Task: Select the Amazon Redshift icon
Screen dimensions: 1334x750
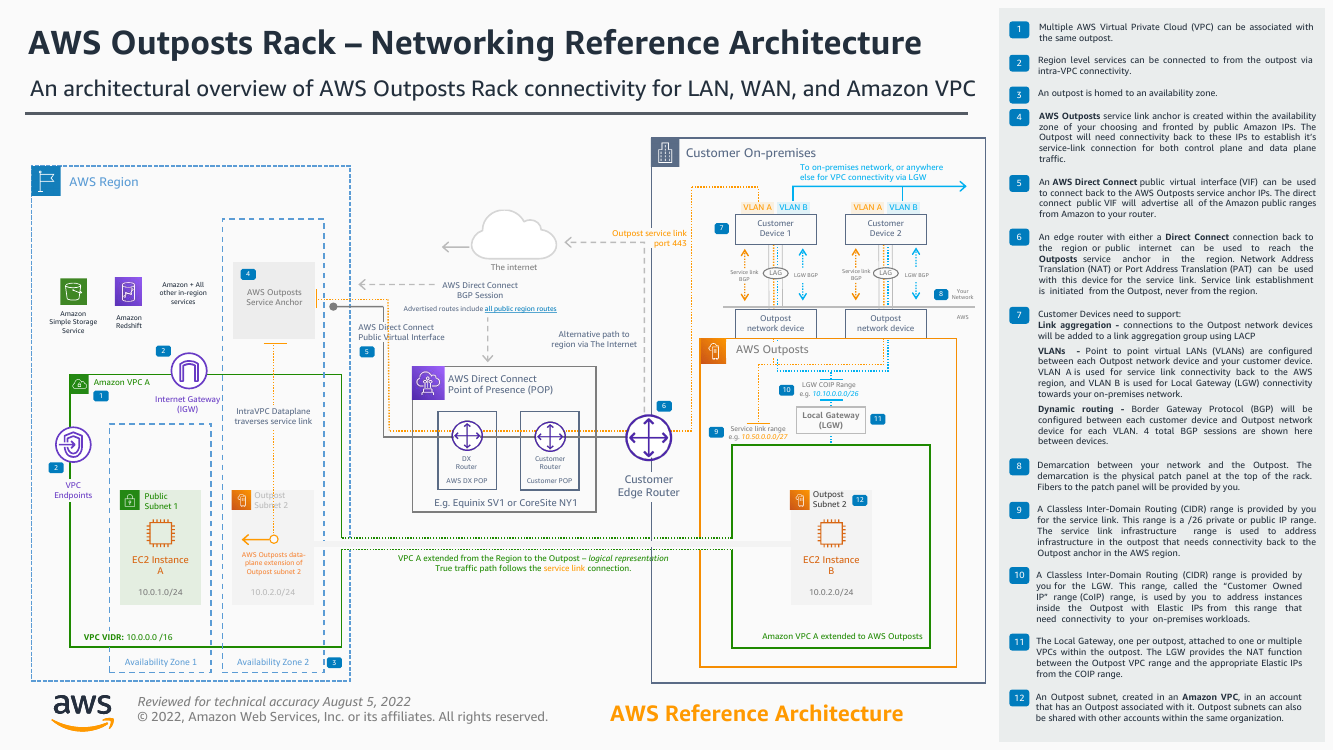Action: 128,292
